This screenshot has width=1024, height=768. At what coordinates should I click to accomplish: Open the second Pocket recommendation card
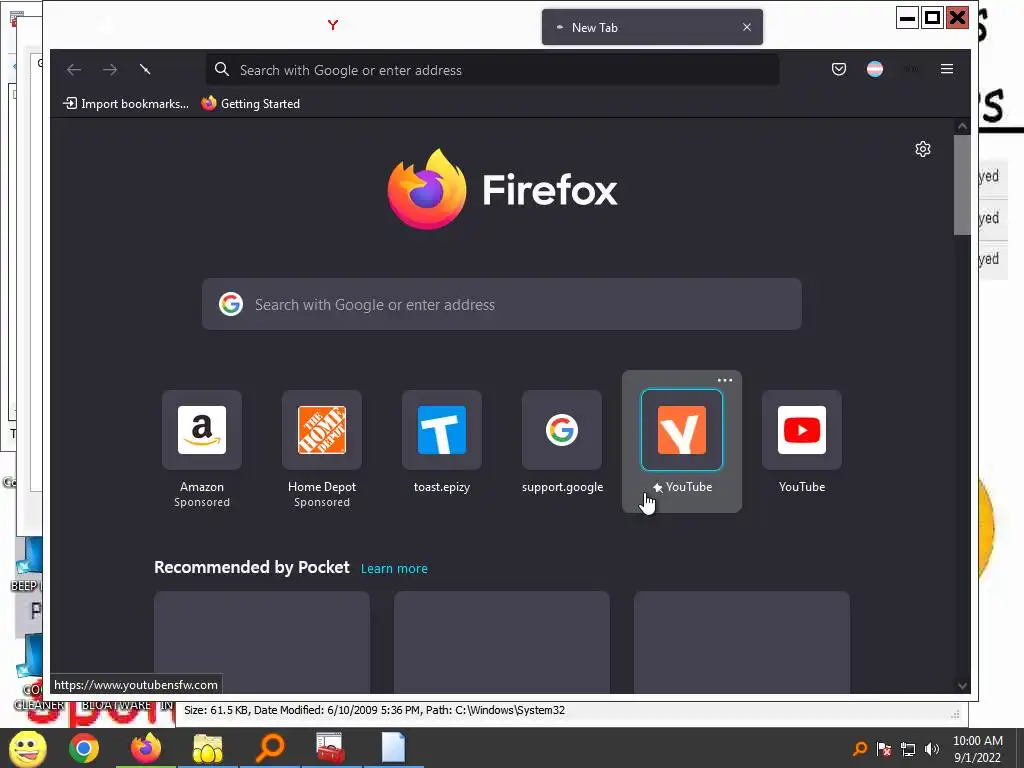coord(502,643)
